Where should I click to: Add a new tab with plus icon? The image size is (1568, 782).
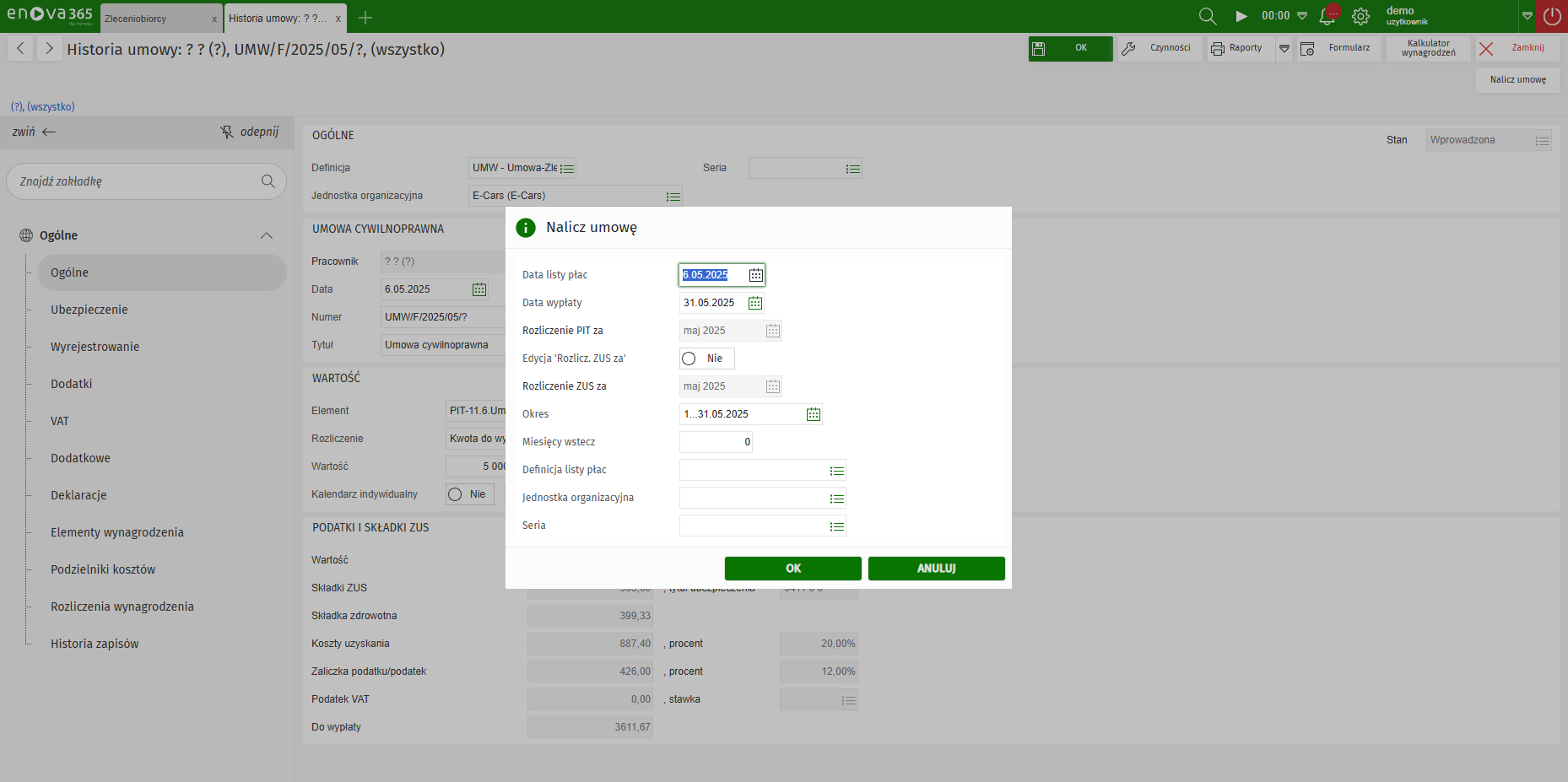[x=365, y=18]
